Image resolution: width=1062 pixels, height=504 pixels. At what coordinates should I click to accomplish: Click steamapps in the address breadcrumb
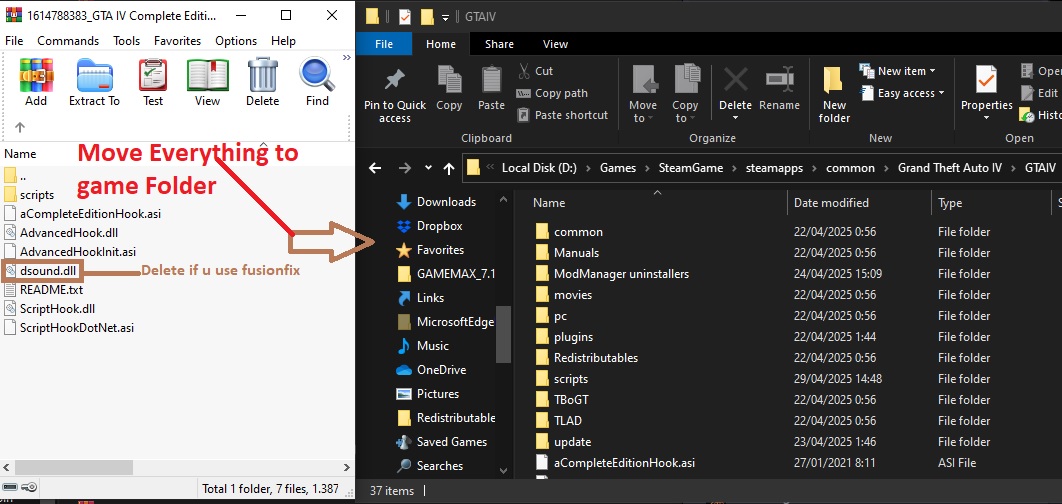pos(774,168)
